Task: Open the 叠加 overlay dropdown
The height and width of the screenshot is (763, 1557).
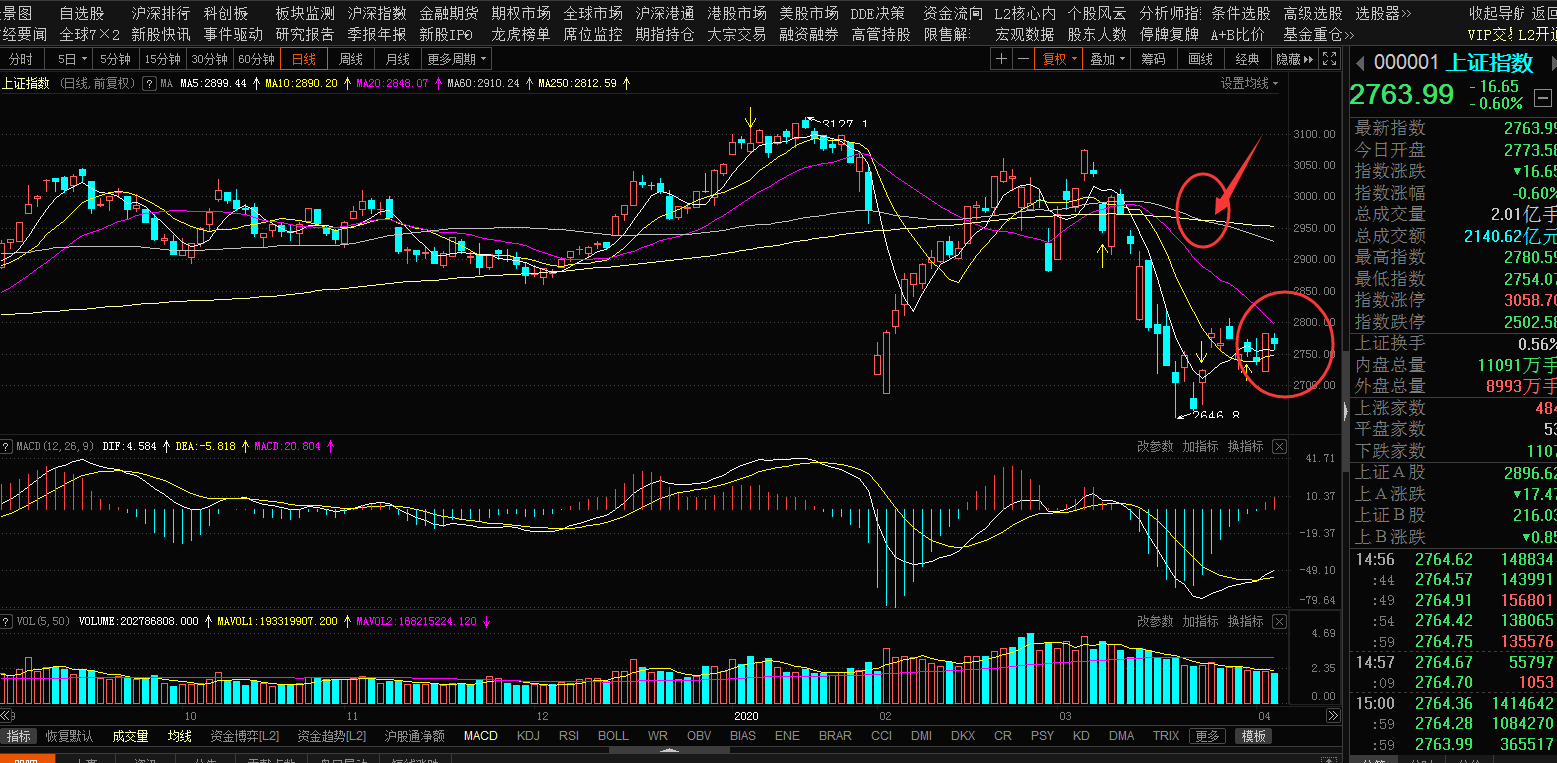Action: [1107, 59]
